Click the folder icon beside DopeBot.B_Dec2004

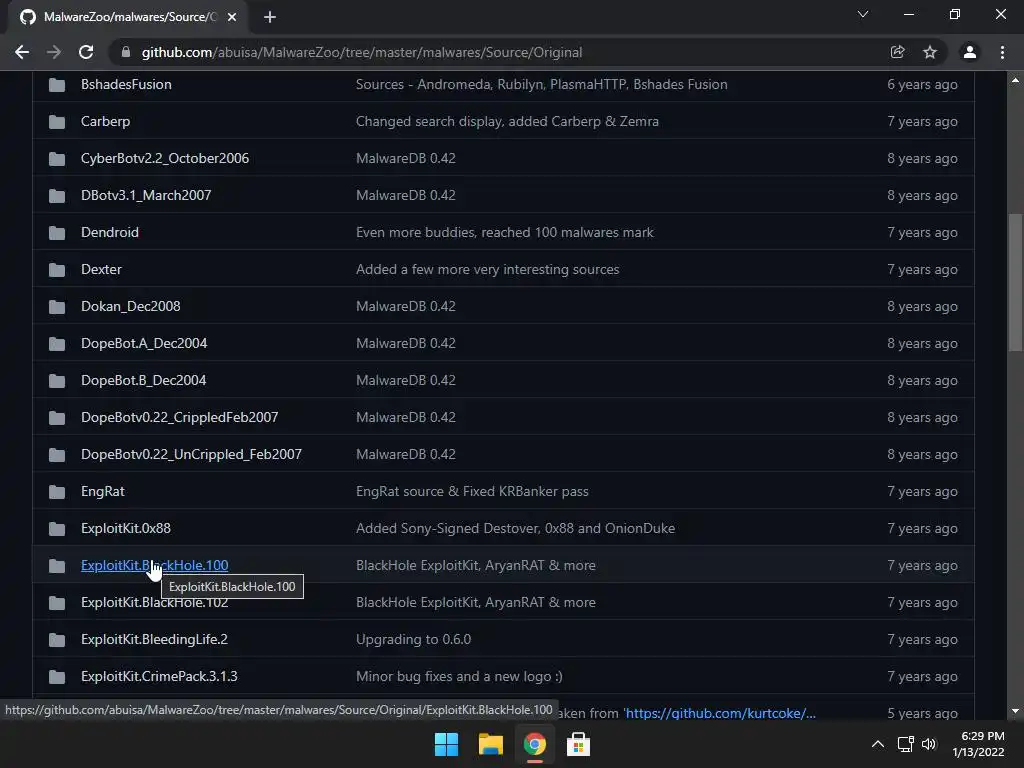tap(57, 381)
